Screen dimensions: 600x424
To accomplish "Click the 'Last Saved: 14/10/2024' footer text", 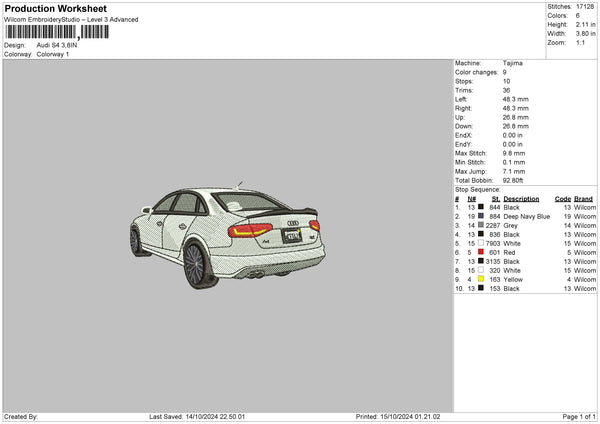I will point(197,417).
